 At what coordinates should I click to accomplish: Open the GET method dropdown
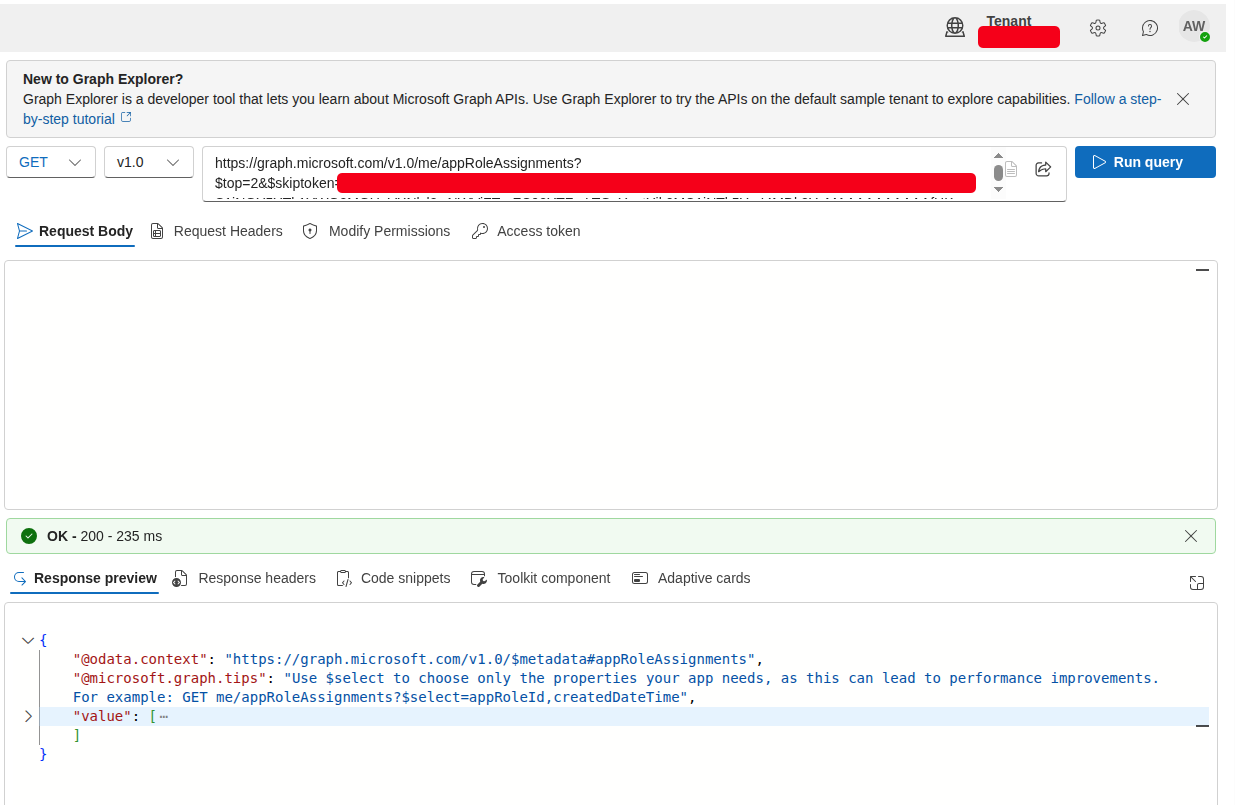click(x=51, y=162)
